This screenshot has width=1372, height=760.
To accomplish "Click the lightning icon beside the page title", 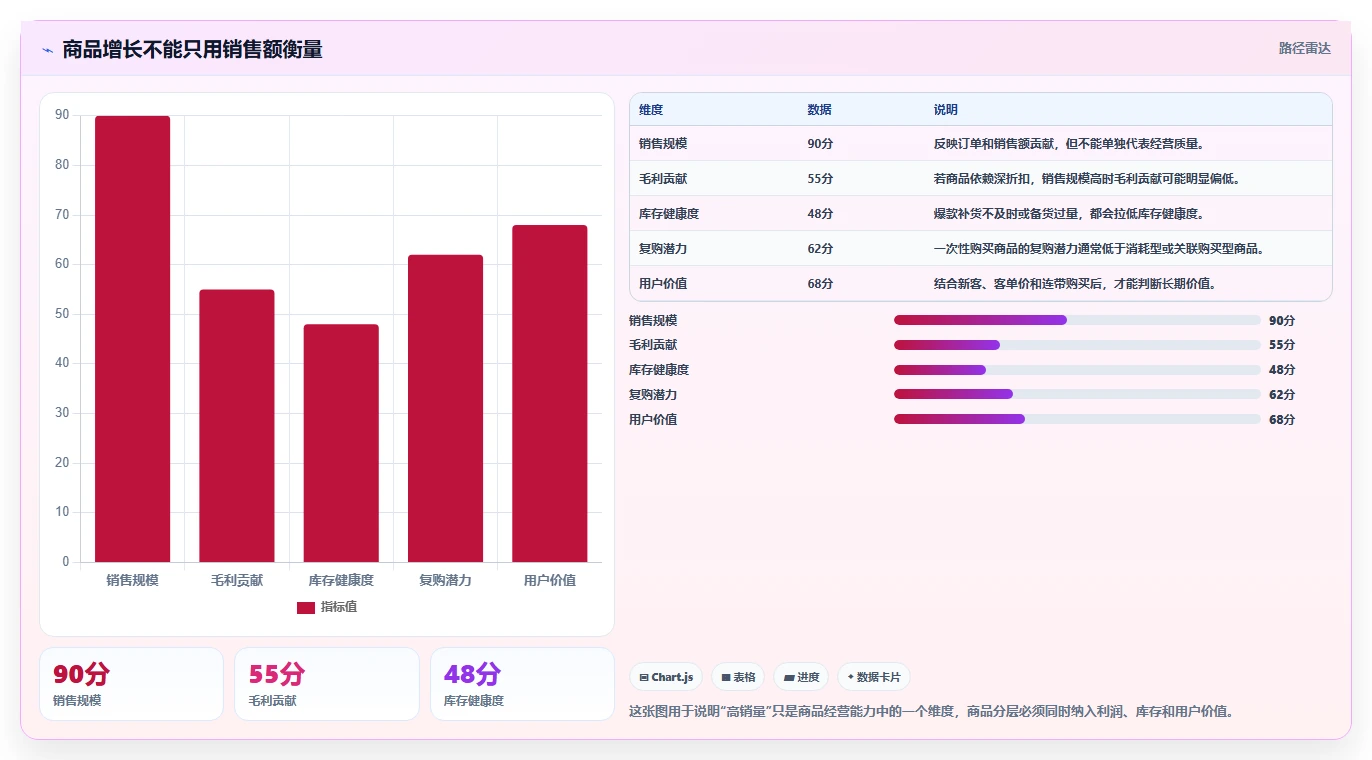I will 47,50.
